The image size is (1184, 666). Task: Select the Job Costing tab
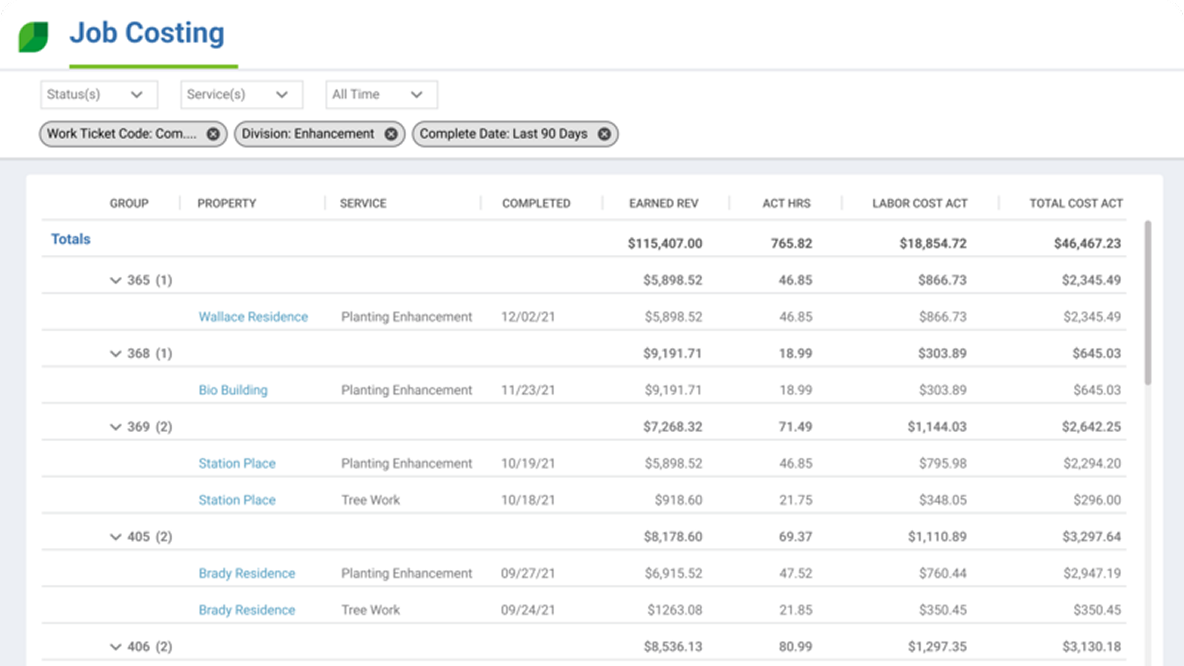tap(146, 34)
